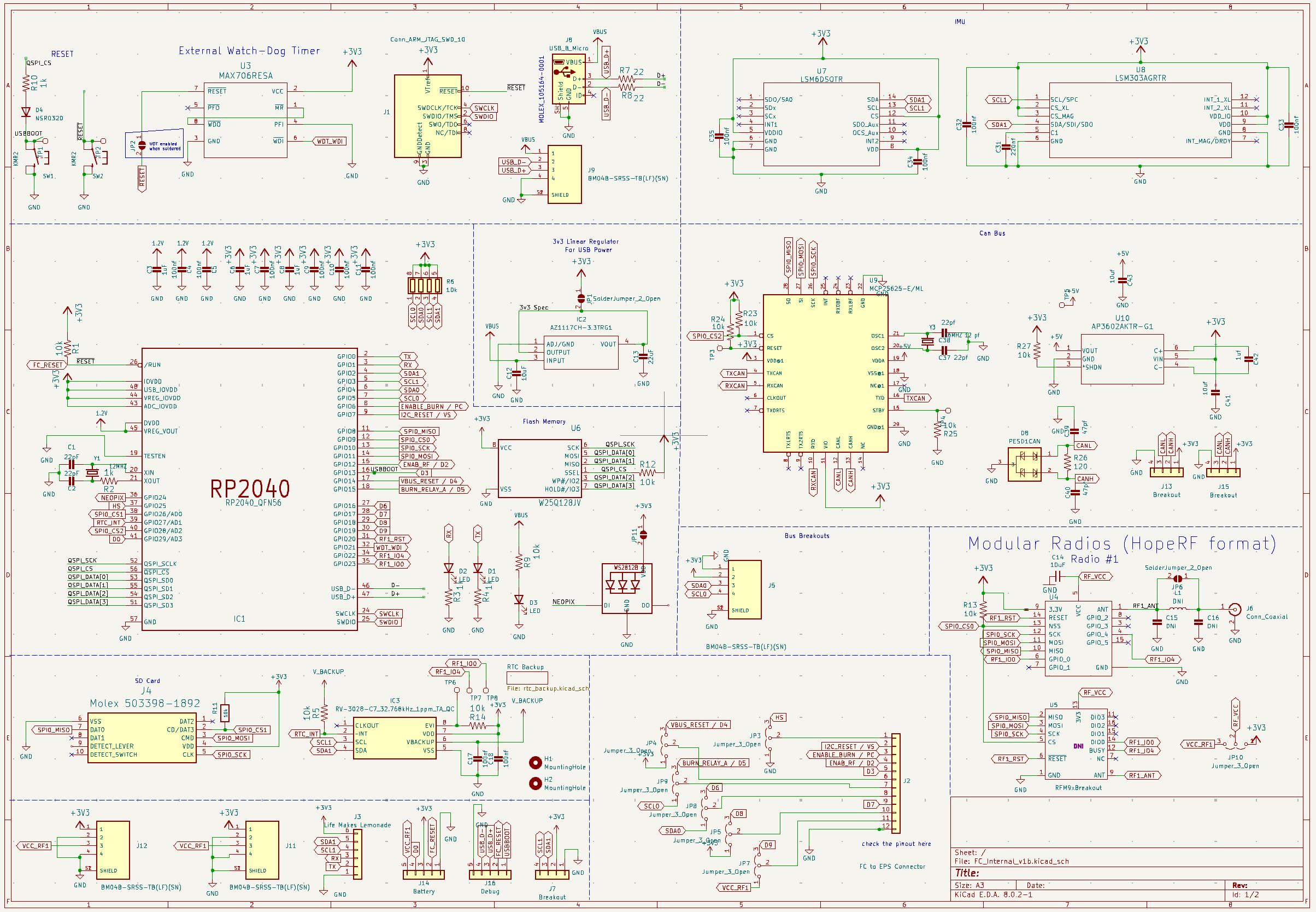This screenshot has height=912, width=1316.
Task: Click the J9 BM04B USB connector symbol
Action: click(565, 174)
